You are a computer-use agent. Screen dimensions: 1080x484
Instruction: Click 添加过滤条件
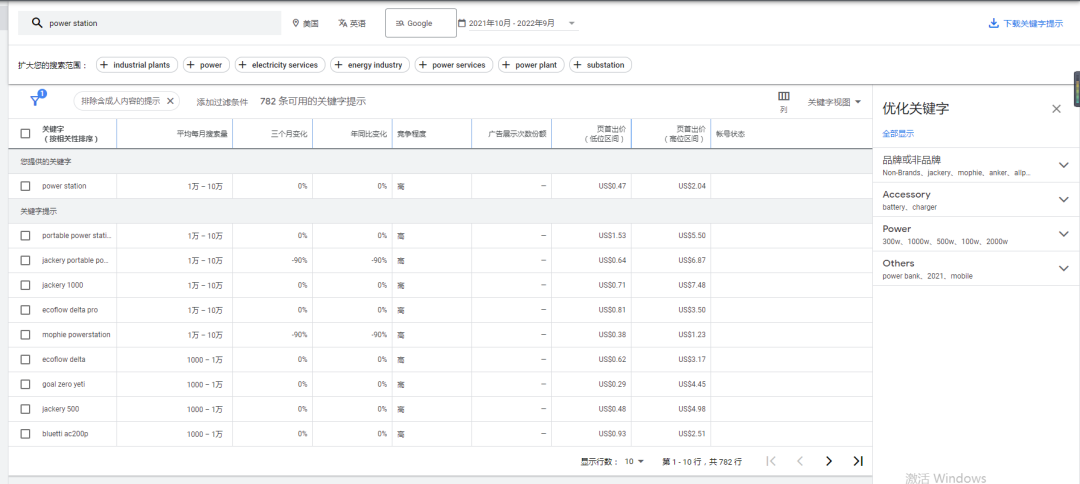click(x=222, y=102)
